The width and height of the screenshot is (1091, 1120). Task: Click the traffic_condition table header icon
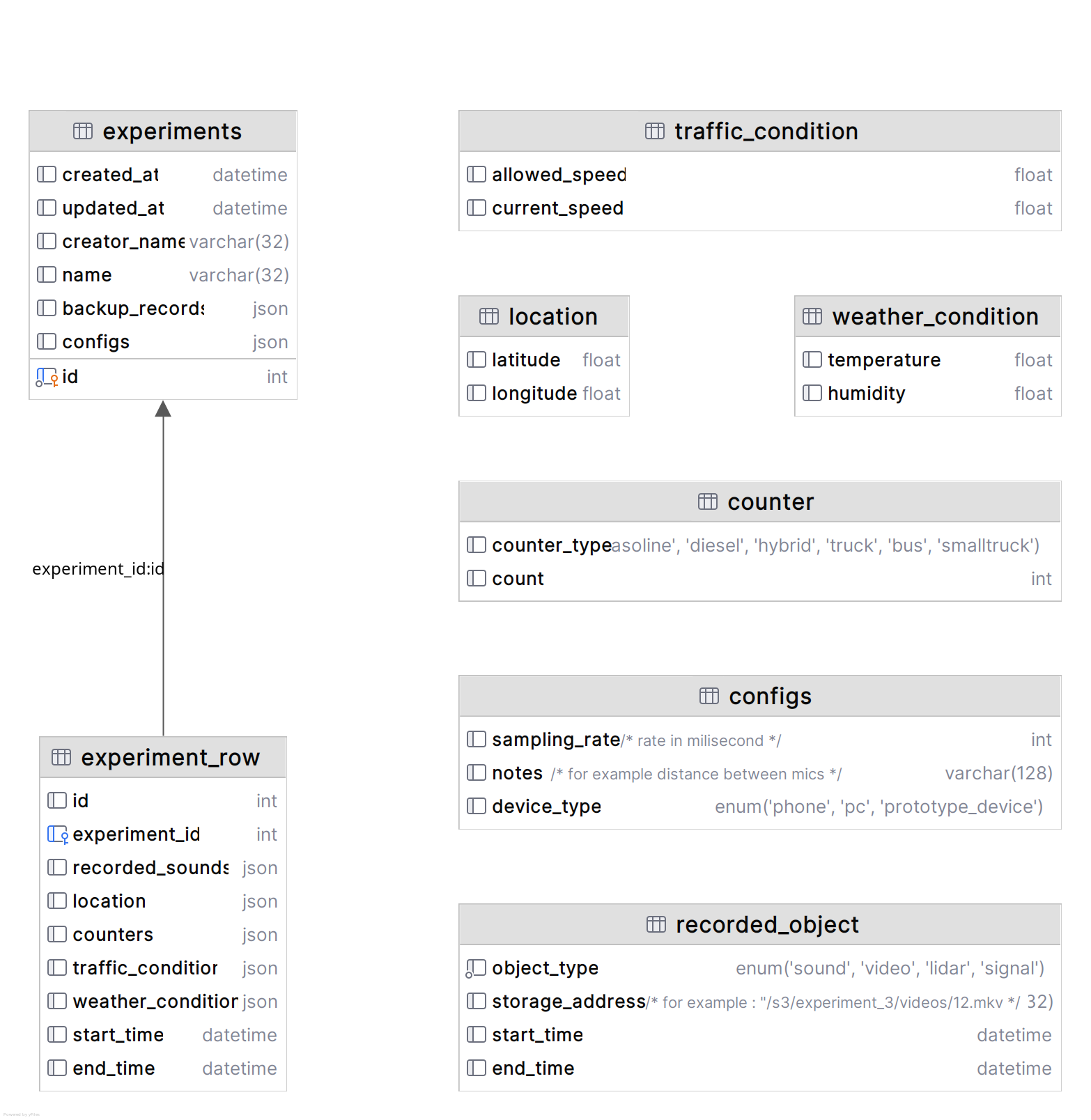tap(655, 131)
